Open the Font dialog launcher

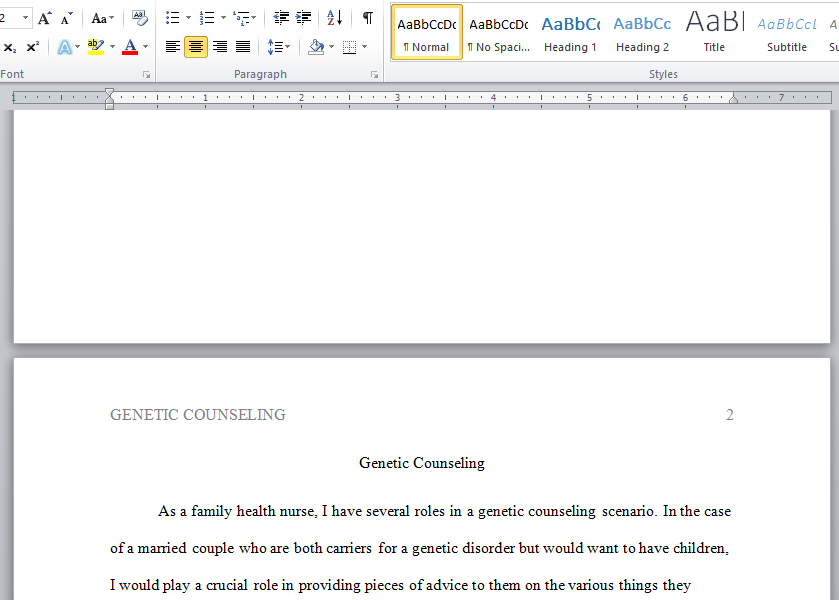click(x=147, y=75)
